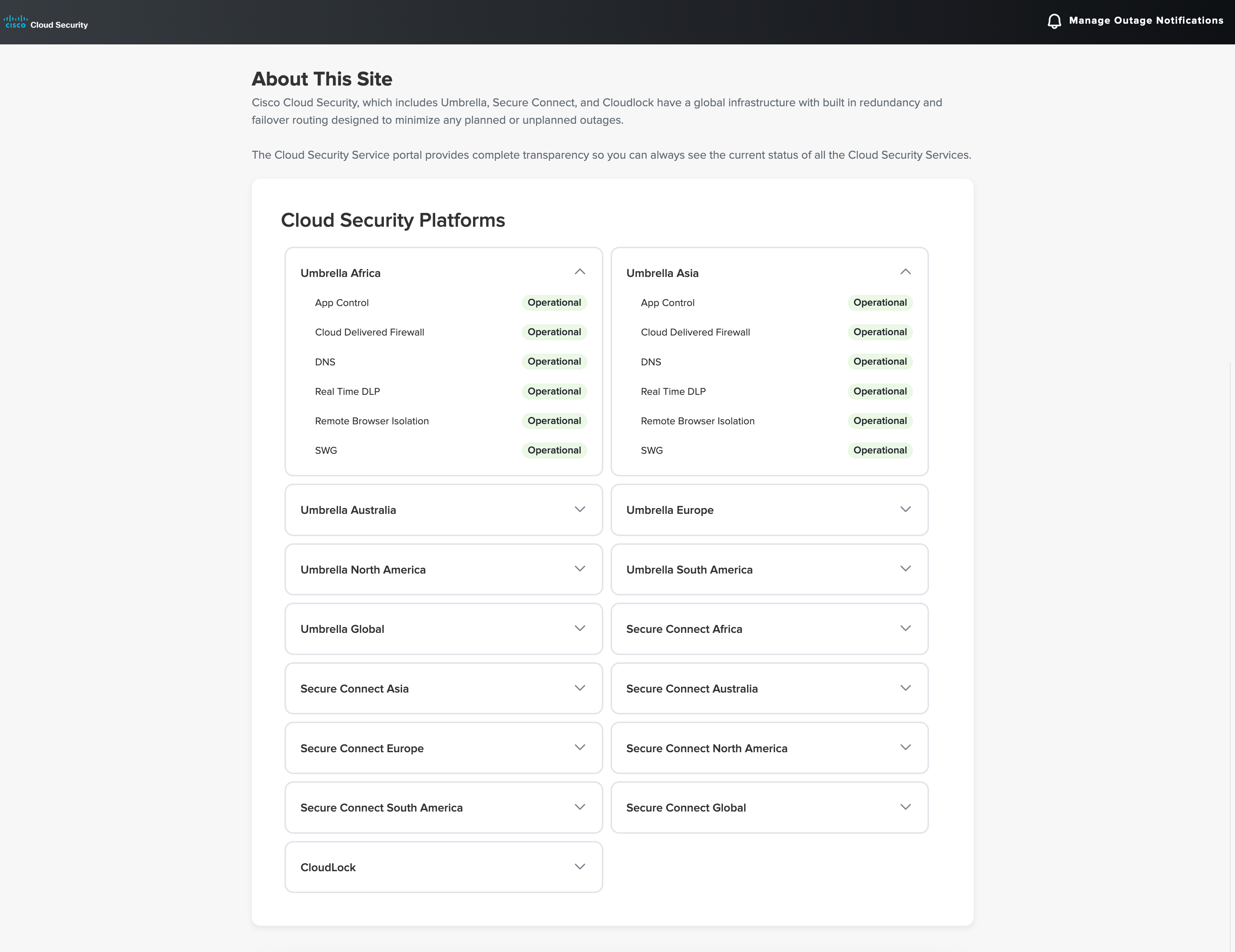The image size is (1235, 952).
Task: Expand Secure Connect Australia chevron
Action: tap(905, 688)
